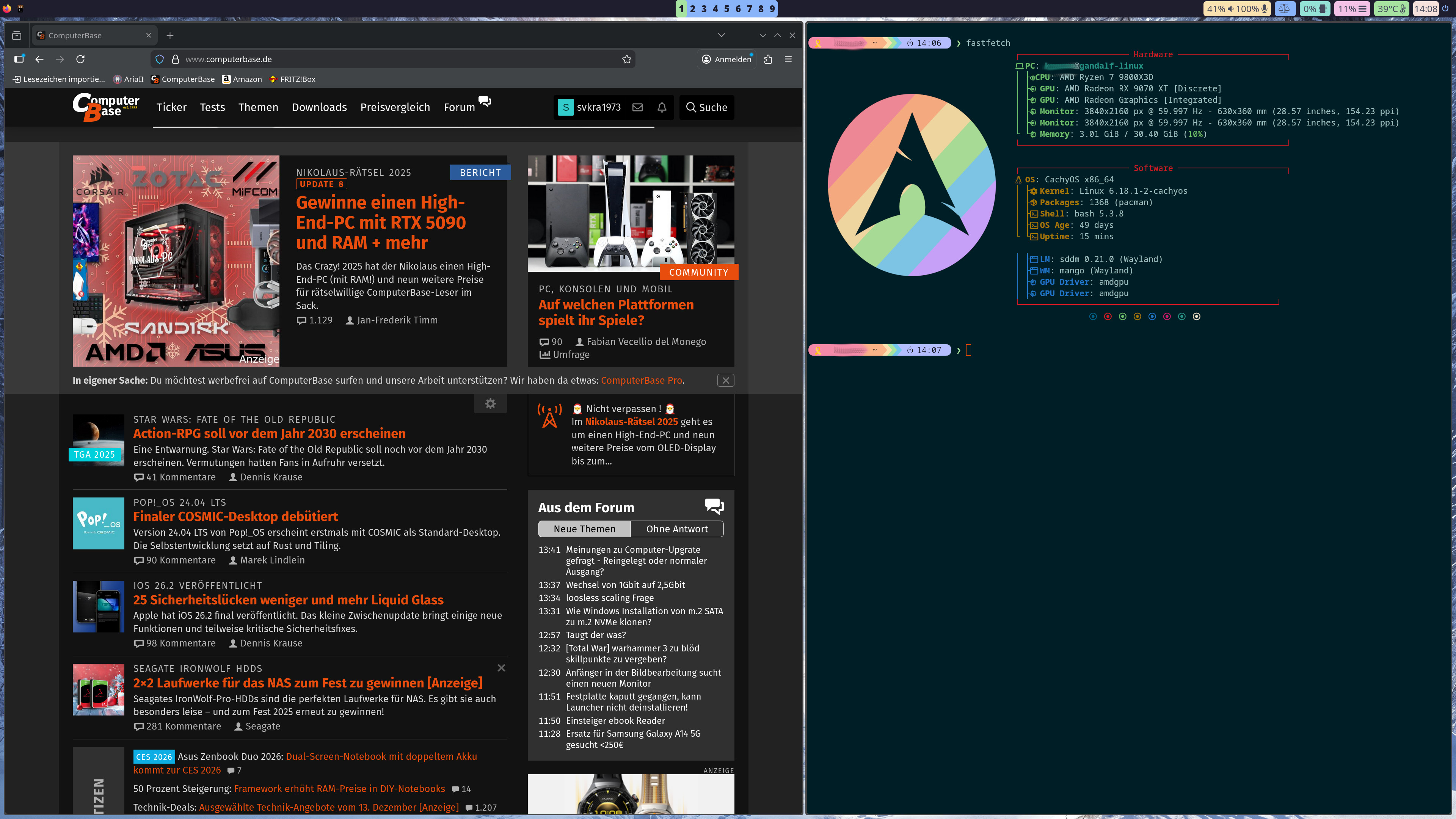Open the messages envelope icon next to svkra1973
The width and height of the screenshot is (1456, 819).
pos(637,107)
